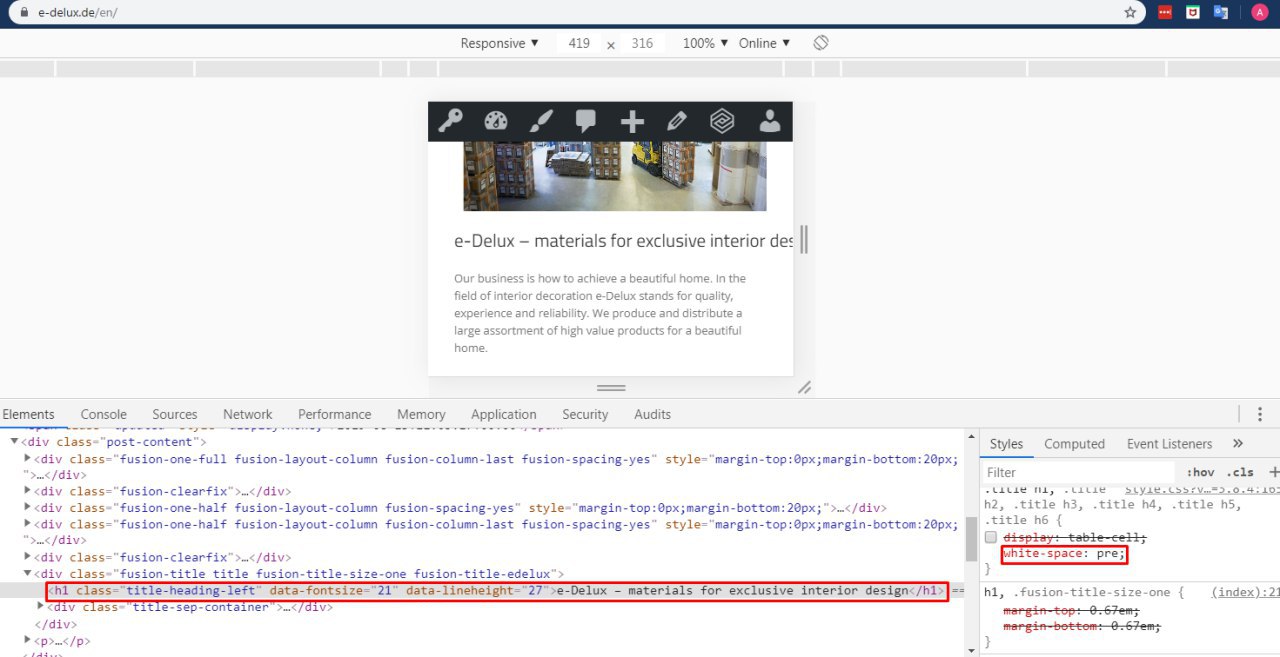Click the browser address bar URL e-delux.de/en/
The image size is (1280, 657).
coord(77,13)
